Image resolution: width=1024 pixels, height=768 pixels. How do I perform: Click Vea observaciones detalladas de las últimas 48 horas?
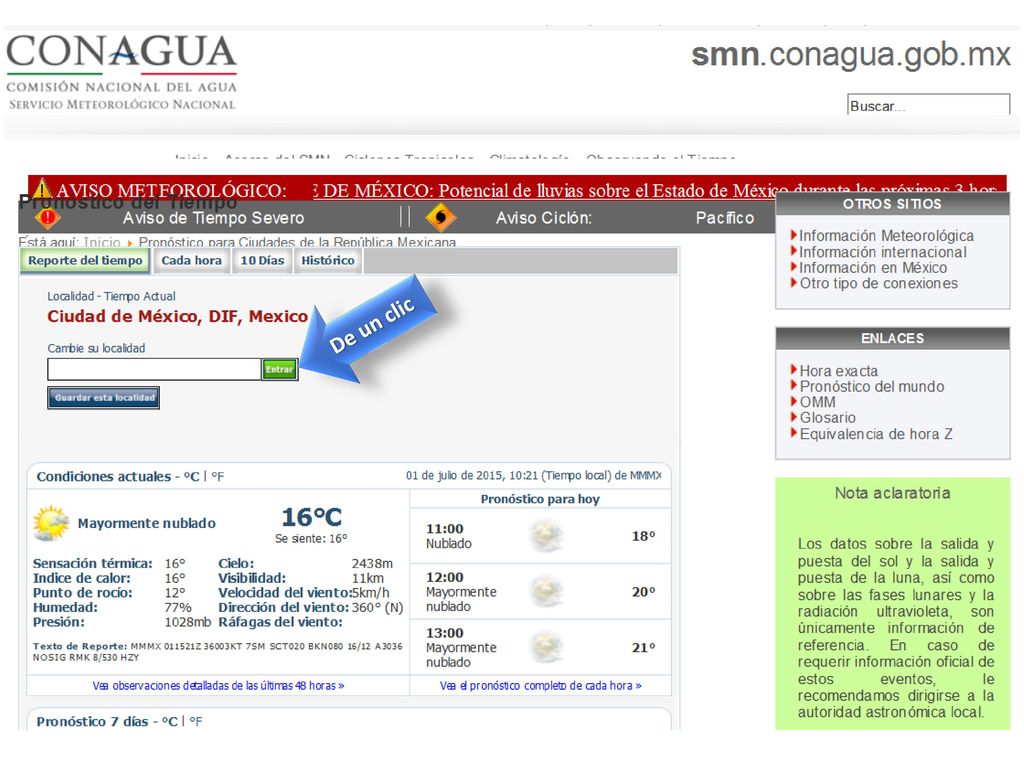coord(218,686)
